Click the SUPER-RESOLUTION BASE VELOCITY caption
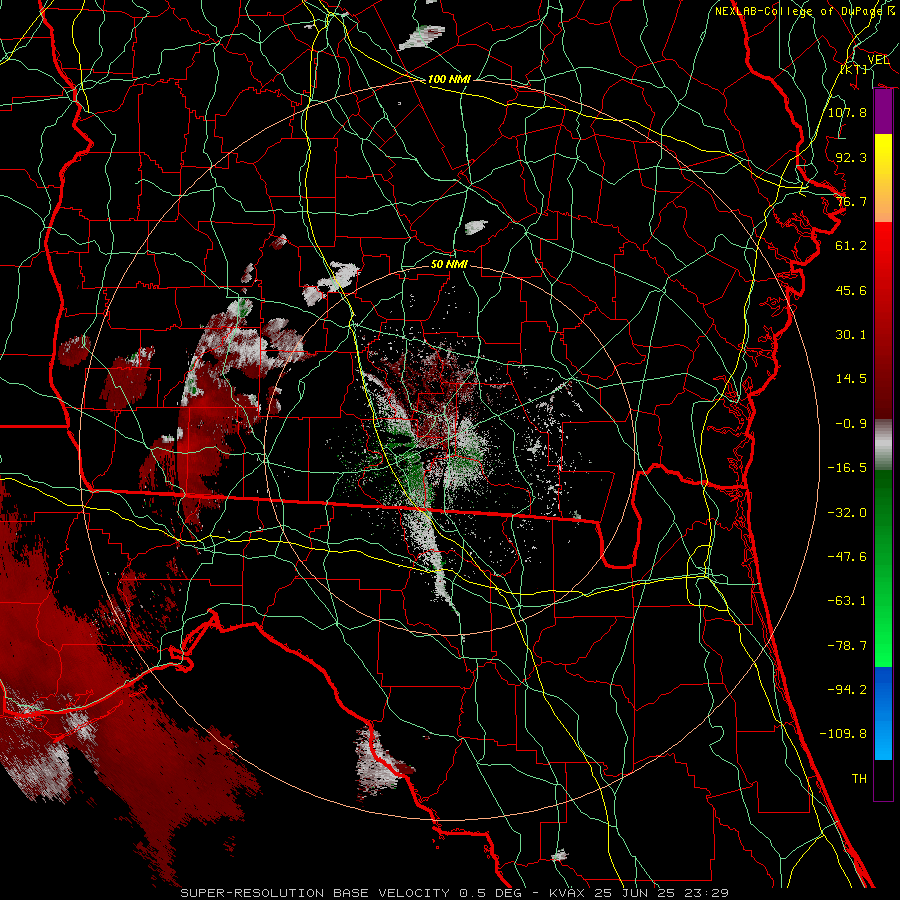900x900 pixels. click(317, 893)
